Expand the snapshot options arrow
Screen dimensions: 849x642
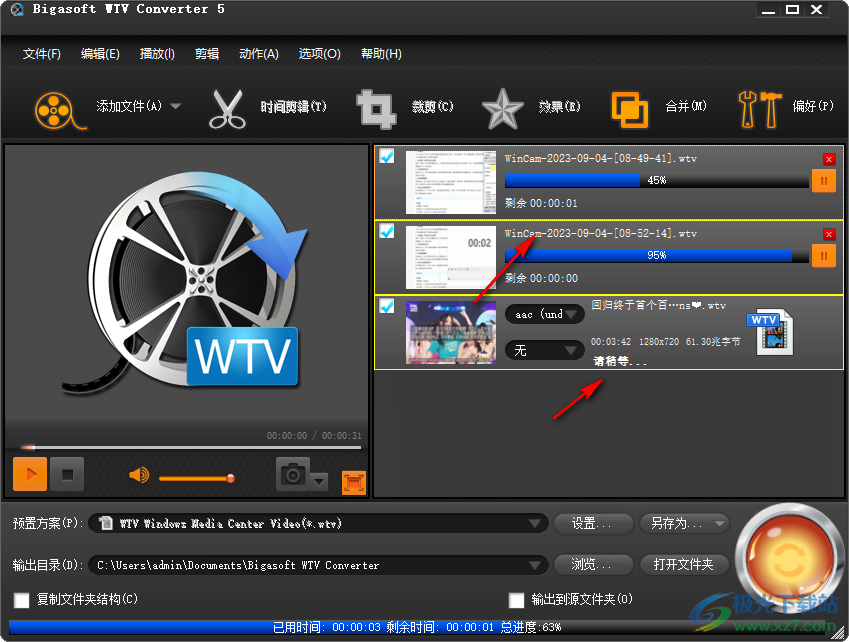(319, 481)
